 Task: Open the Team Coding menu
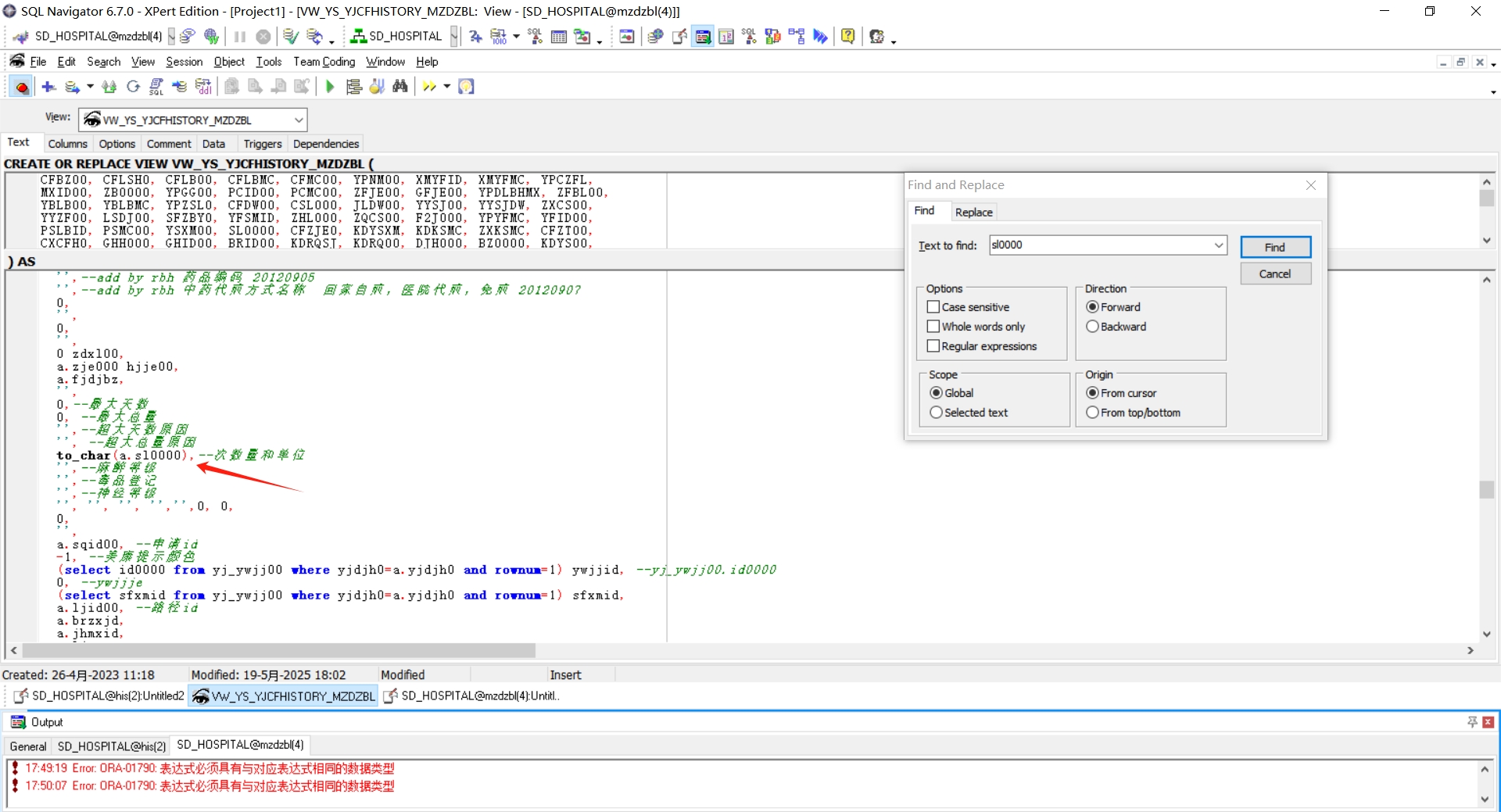point(324,62)
